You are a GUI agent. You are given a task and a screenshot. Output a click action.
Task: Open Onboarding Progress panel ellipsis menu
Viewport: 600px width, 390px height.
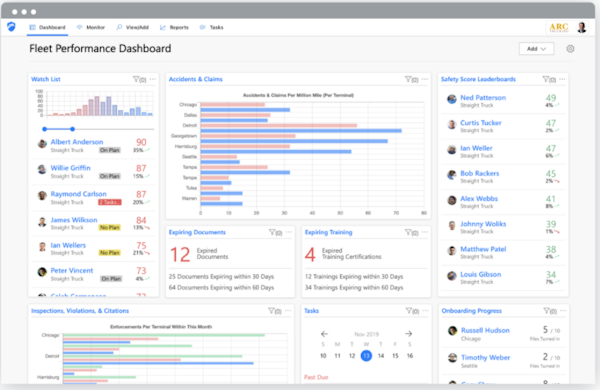tap(563, 311)
